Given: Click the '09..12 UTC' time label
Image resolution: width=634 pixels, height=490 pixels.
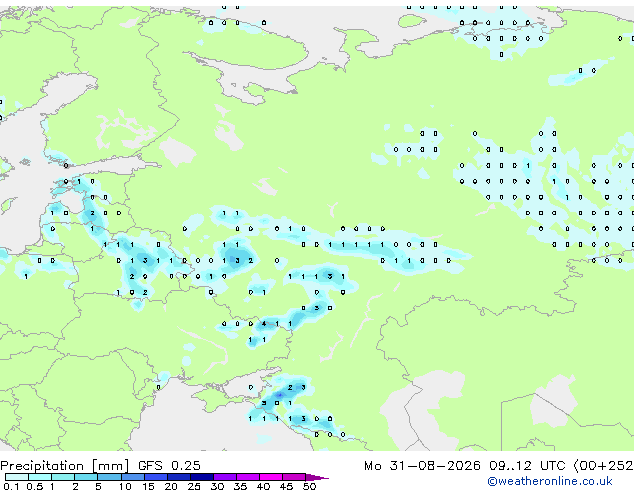Looking at the screenshot, I should click(527, 466).
